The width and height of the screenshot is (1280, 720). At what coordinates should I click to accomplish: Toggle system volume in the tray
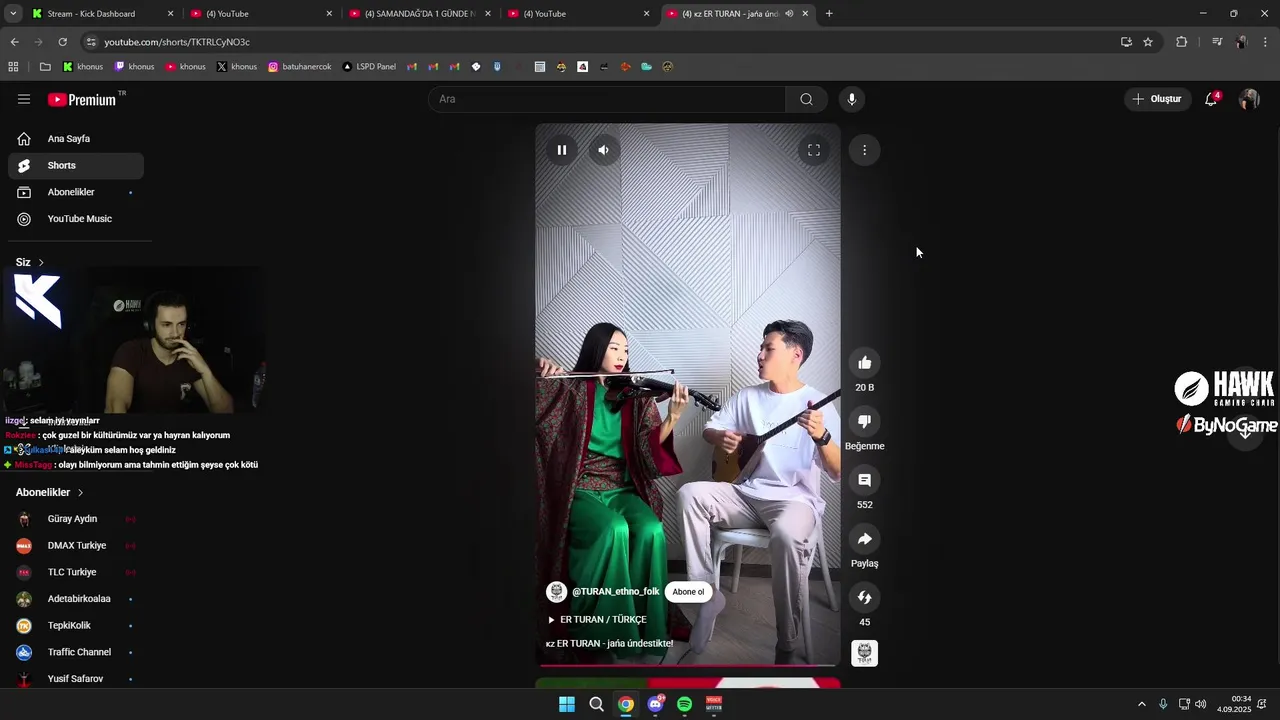1200,704
